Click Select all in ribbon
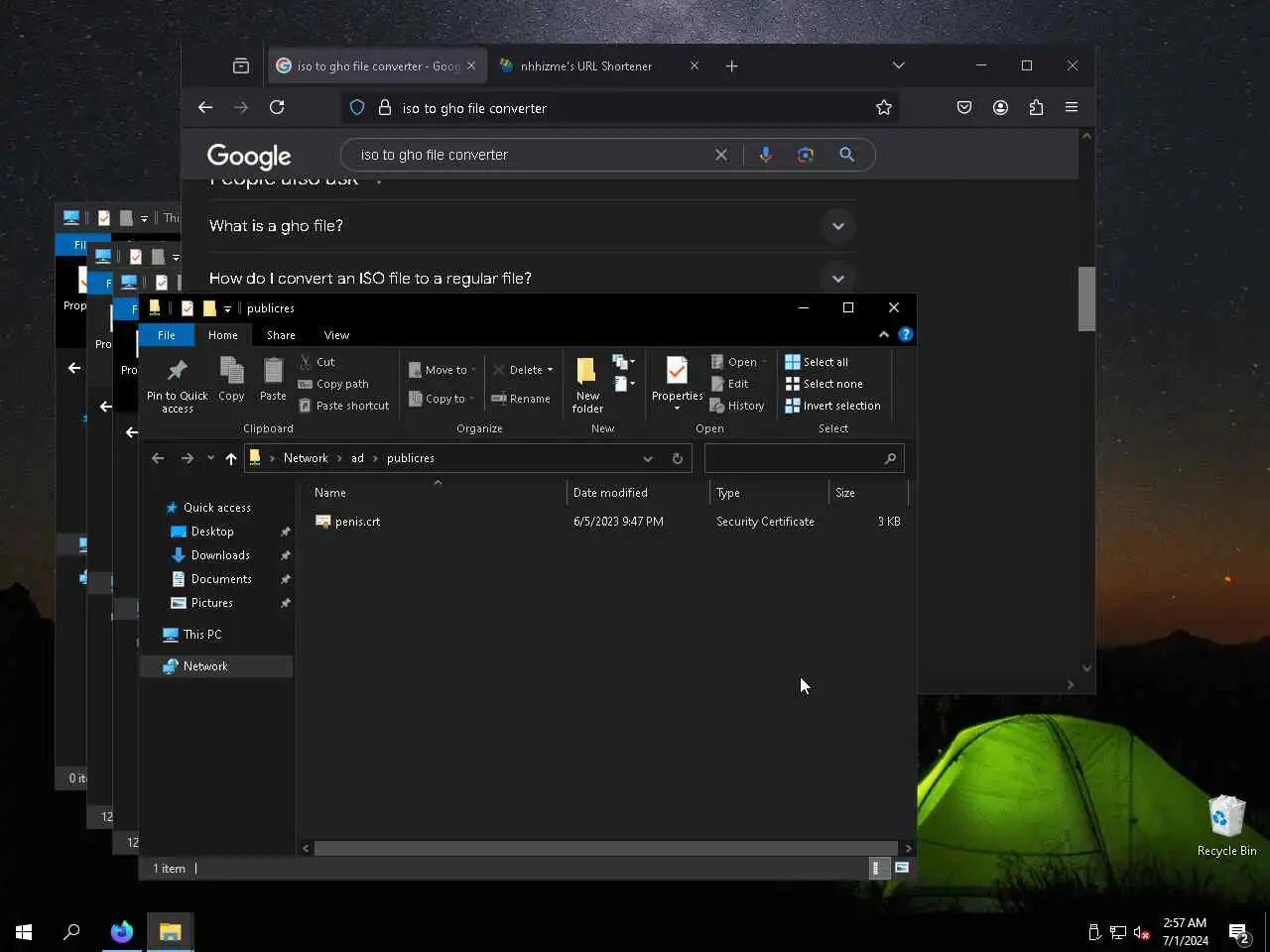The height and width of the screenshot is (952, 1270). [817, 362]
